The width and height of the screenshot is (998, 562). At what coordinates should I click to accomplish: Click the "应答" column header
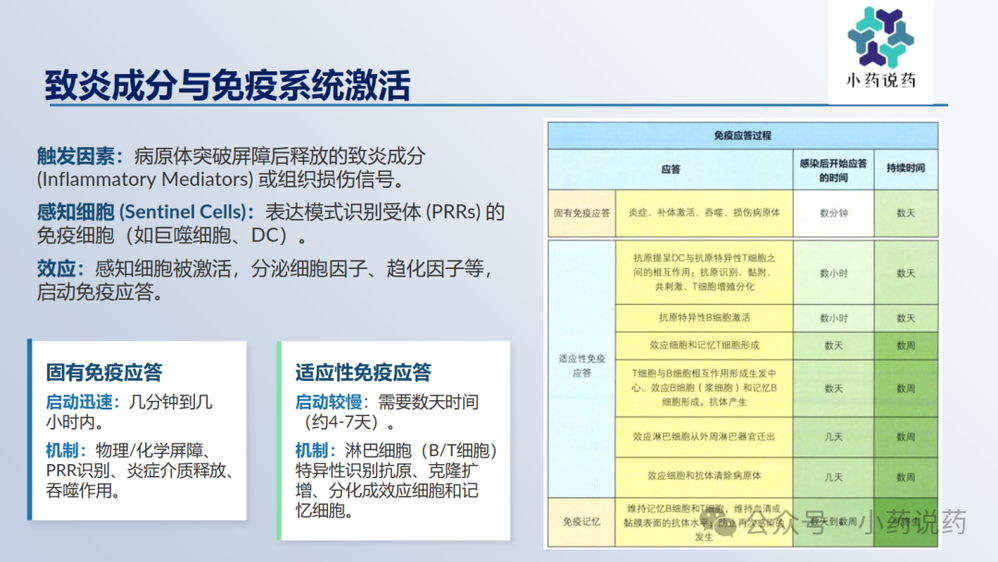click(x=670, y=169)
